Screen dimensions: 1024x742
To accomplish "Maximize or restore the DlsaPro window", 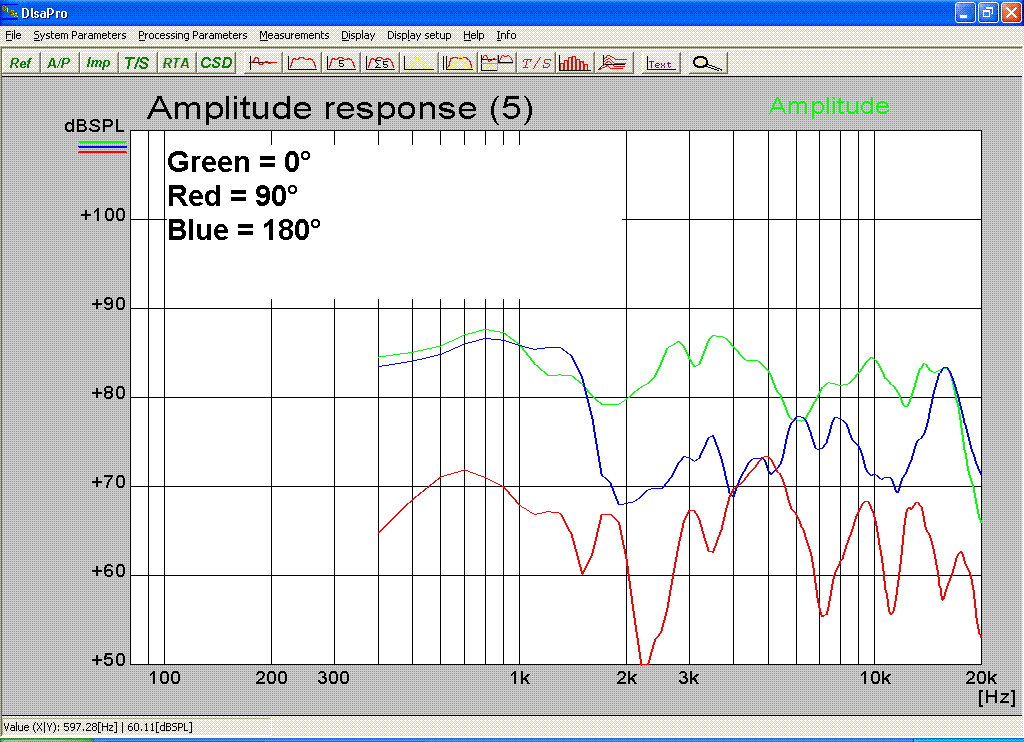I will (x=988, y=12).
